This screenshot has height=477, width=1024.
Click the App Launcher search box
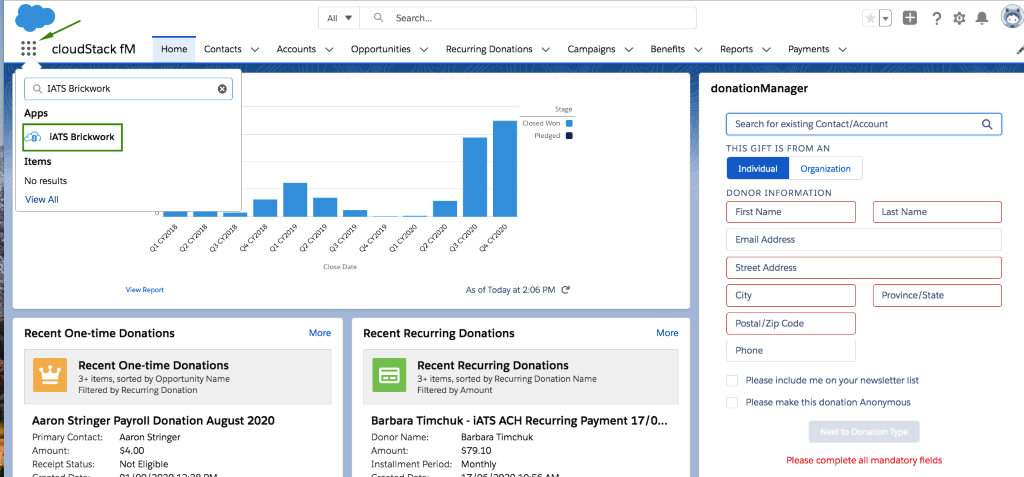pyautogui.click(x=129, y=89)
